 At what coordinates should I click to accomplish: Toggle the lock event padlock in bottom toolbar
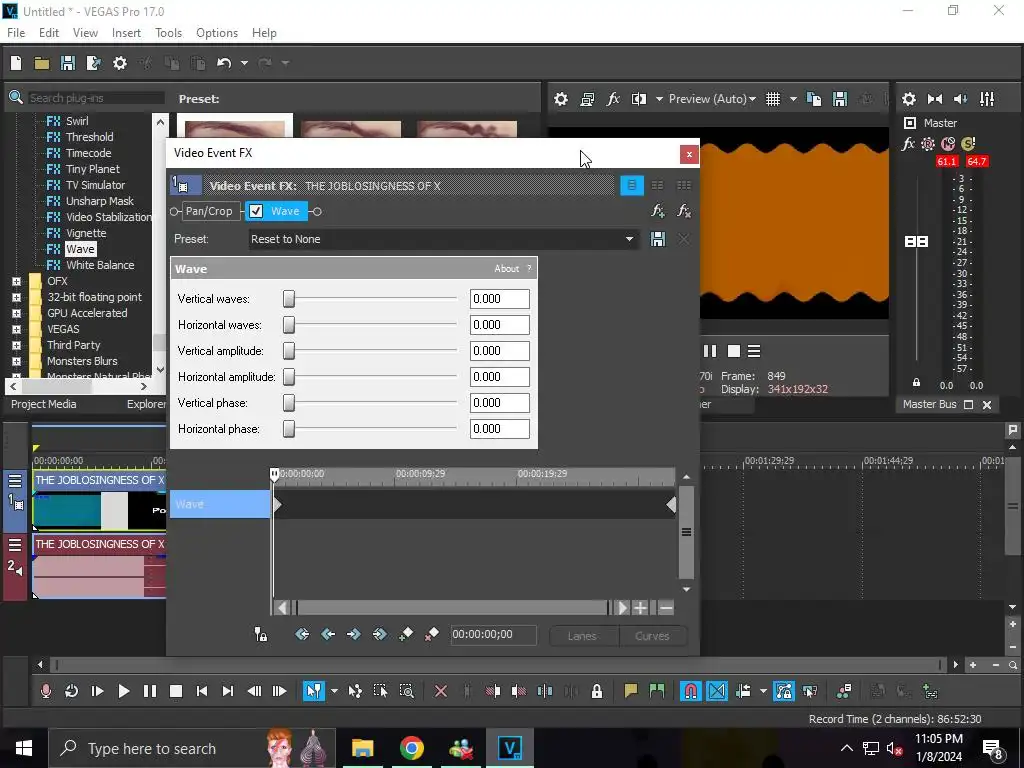click(597, 691)
